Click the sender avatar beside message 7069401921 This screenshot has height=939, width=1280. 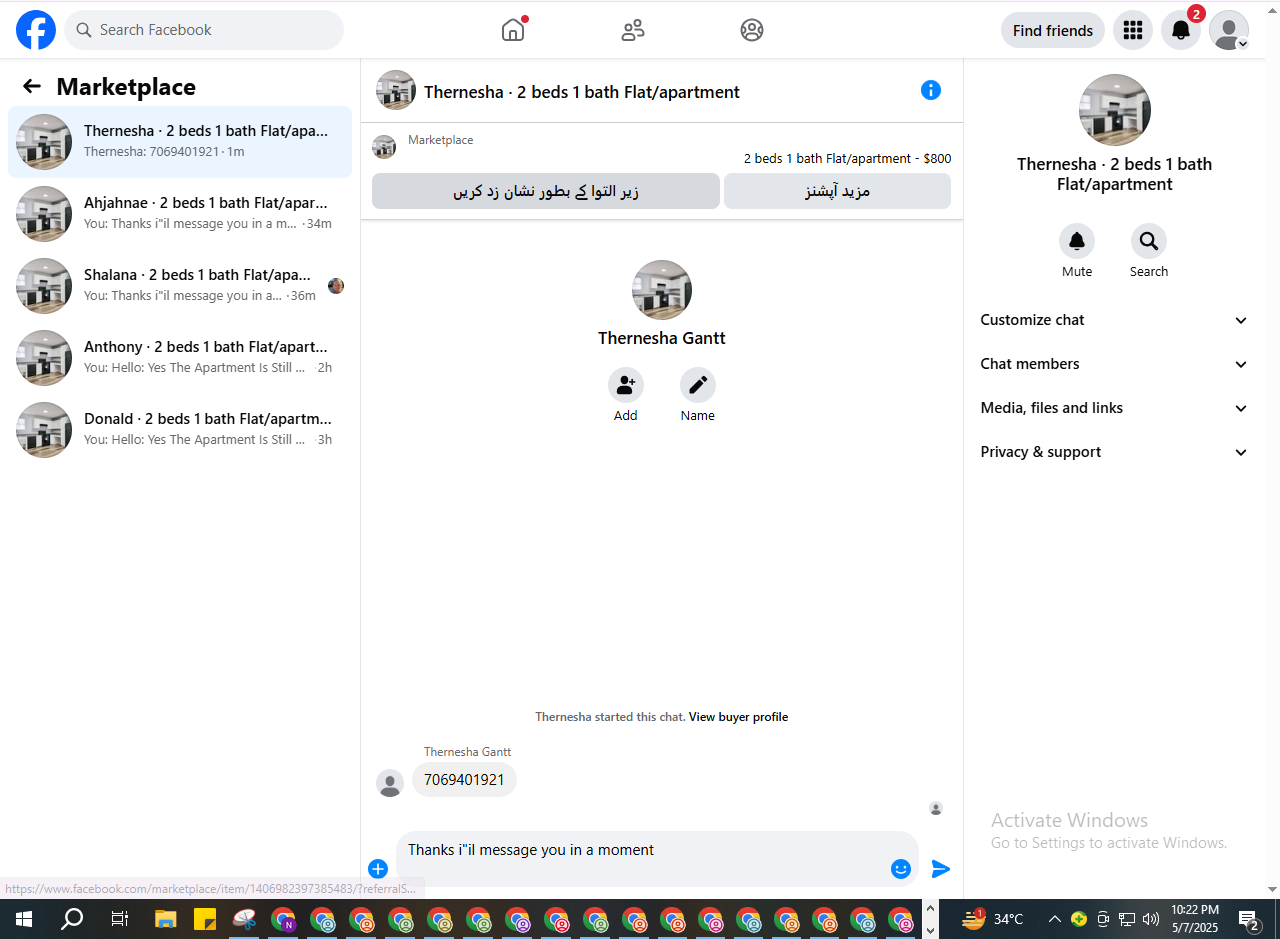(x=390, y=783)
